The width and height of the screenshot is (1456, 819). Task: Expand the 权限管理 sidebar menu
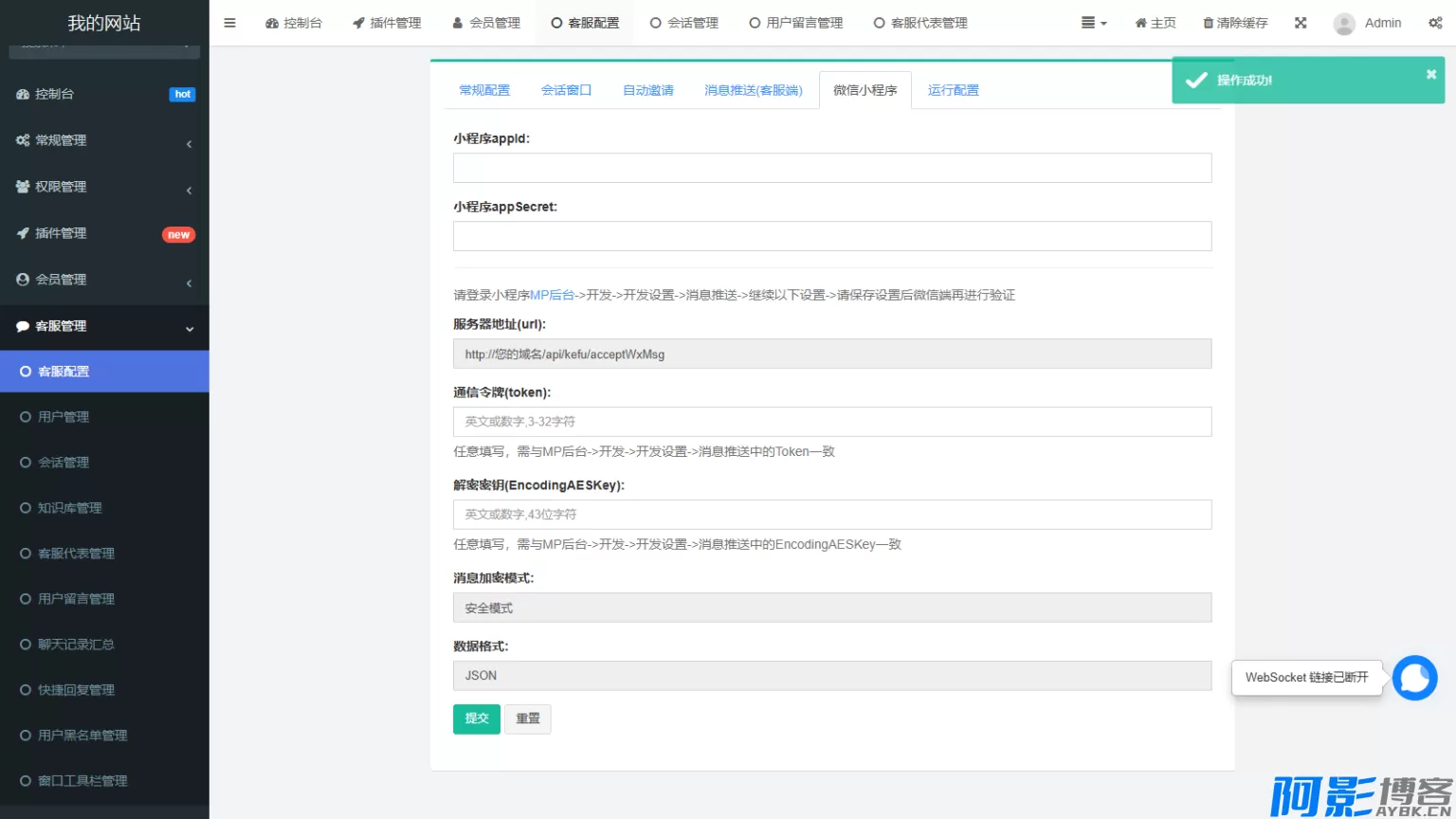click(x=104, y=187)
